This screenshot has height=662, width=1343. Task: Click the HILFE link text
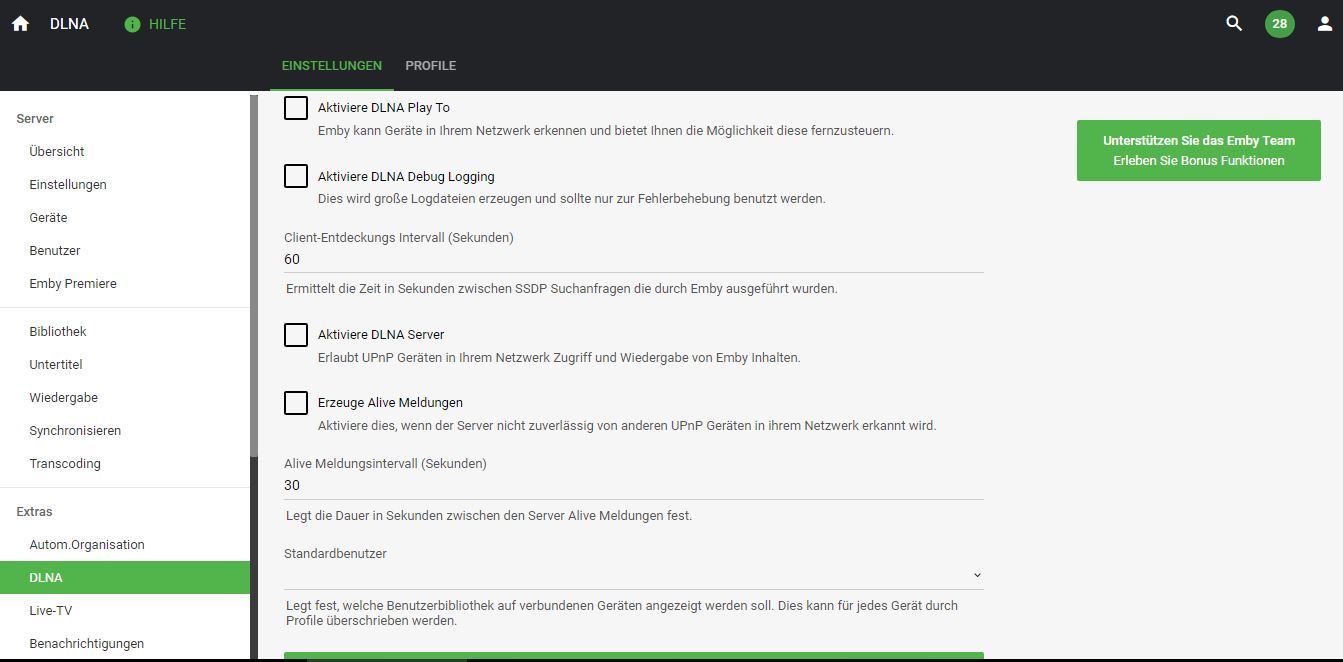click(x=167, y=24)
